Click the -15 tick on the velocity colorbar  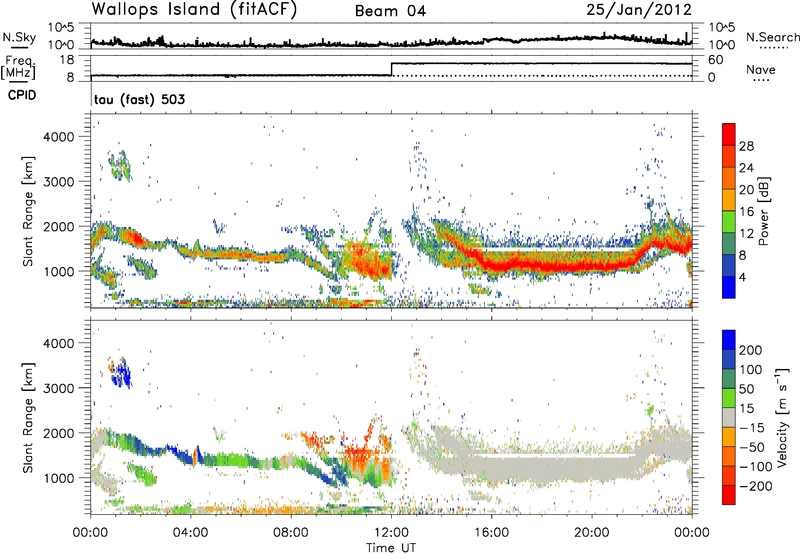point(751,428)
